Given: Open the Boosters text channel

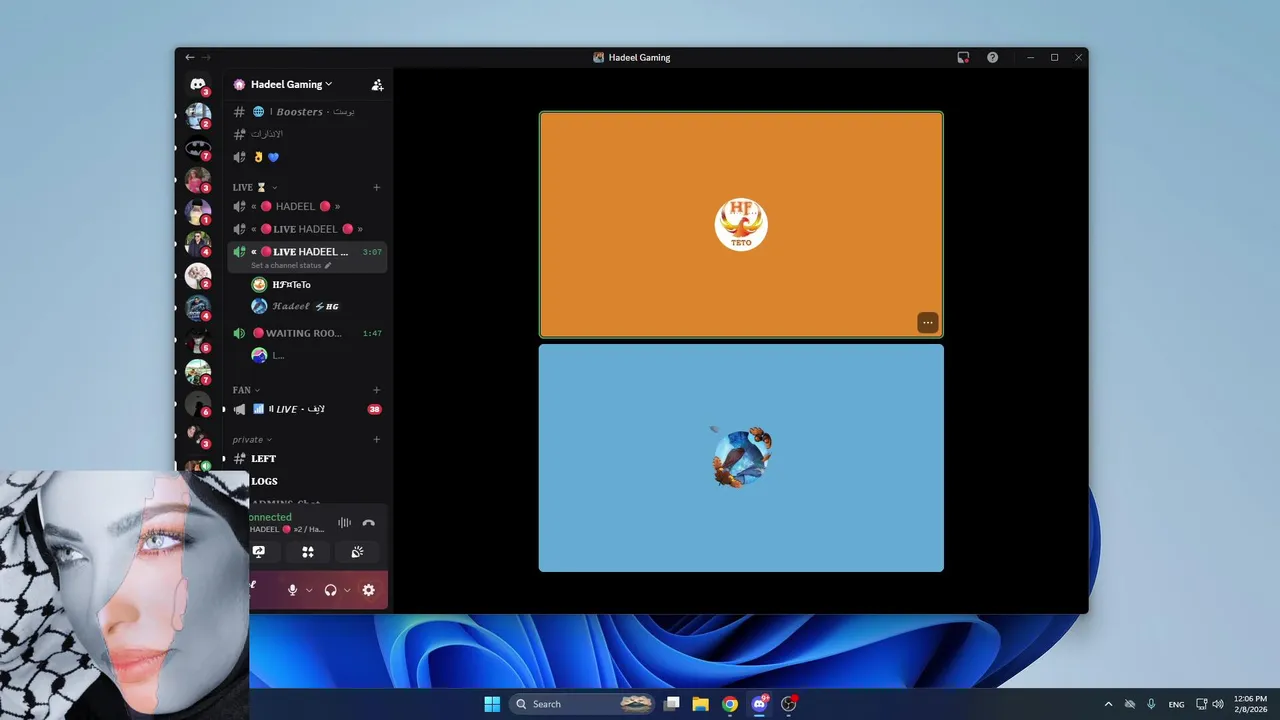Looking at the screenshot, I should click(x=307, y=112).
